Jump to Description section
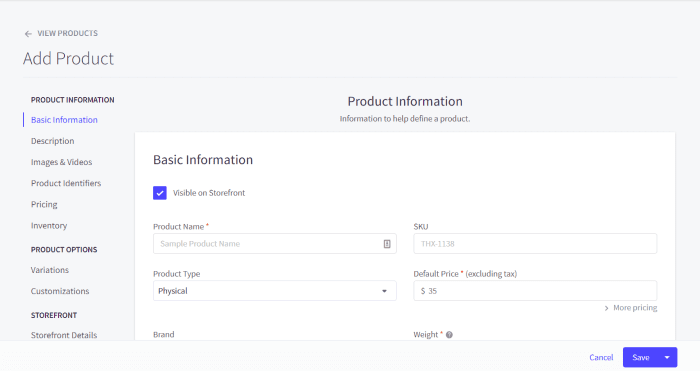Image resolution: width=700 pixels, height=371 pixels. tap(53, 141)
